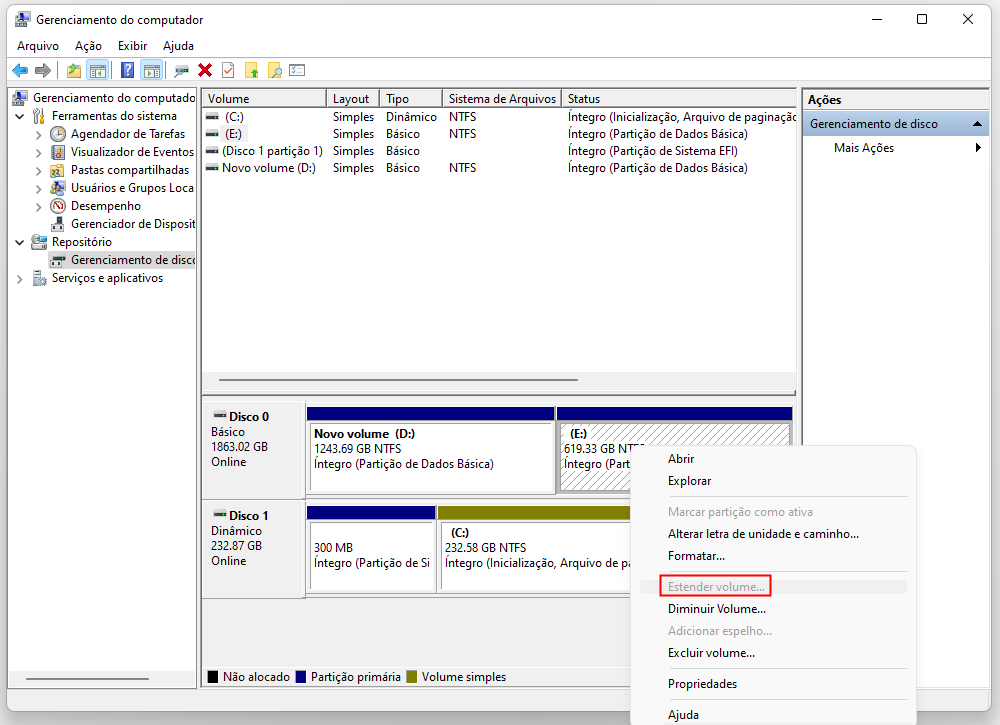Screen dimensions: 1000x725
Task: Click the blue question mark Help icon
Action: point(128,70)
